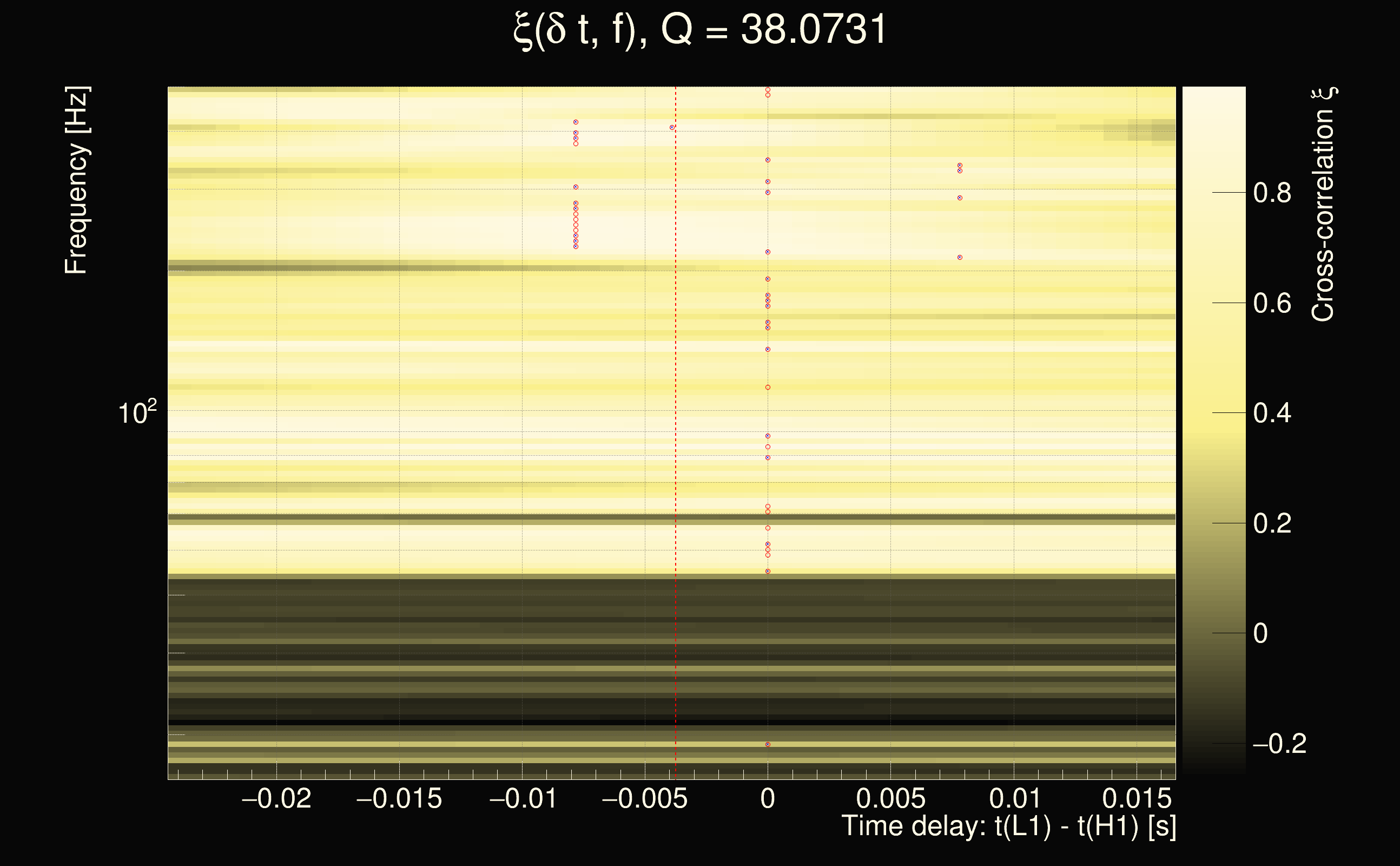
Task: Click lowest marker in the 0.0075 delay column
Action: click(960, 257)
